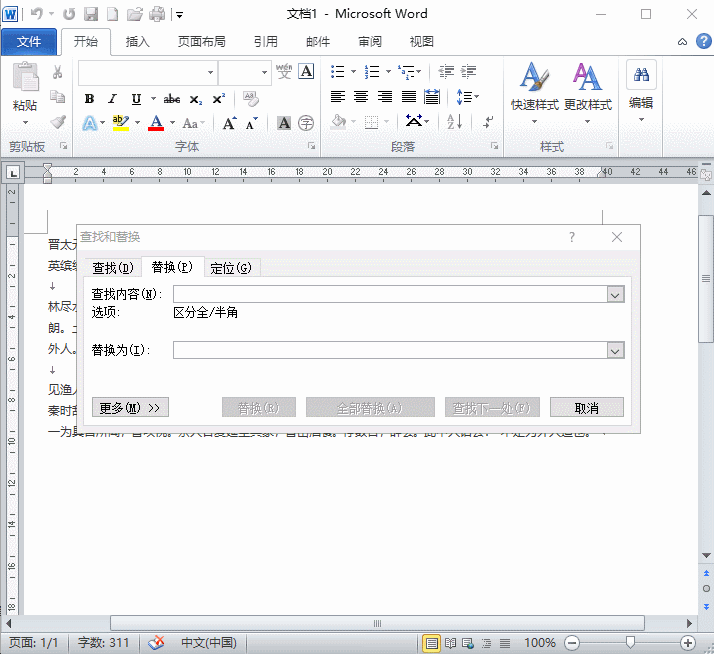
Task: Click the Replace with input field
Action: point(390,350)
